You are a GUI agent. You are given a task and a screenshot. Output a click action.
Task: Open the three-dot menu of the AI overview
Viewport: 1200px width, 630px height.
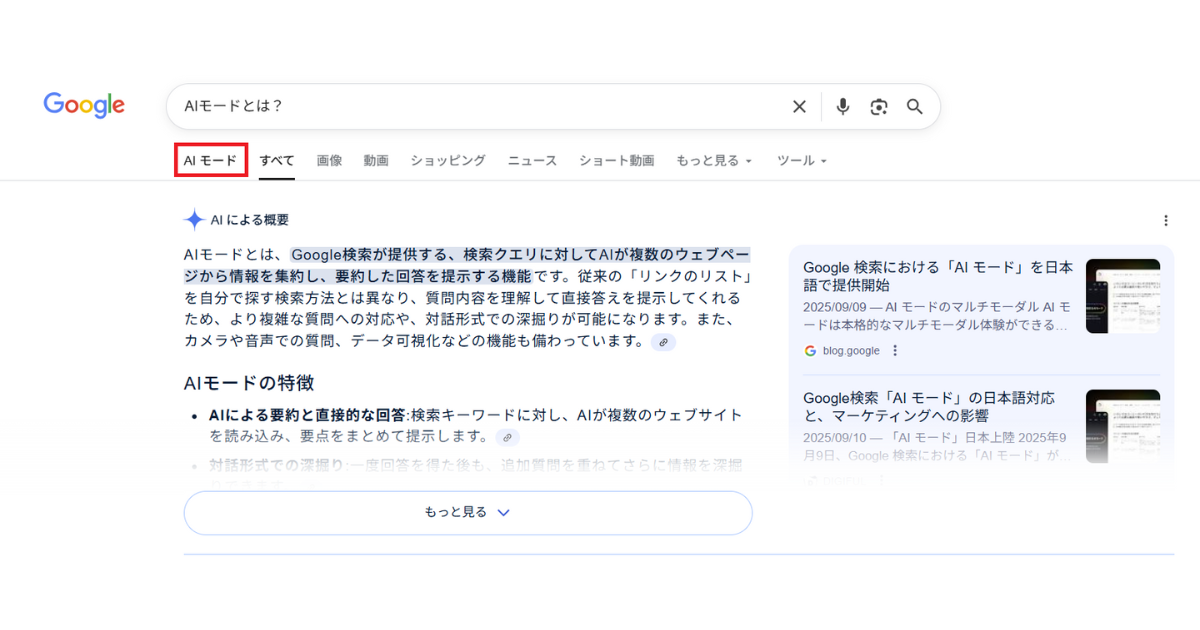click(1165, 220)
